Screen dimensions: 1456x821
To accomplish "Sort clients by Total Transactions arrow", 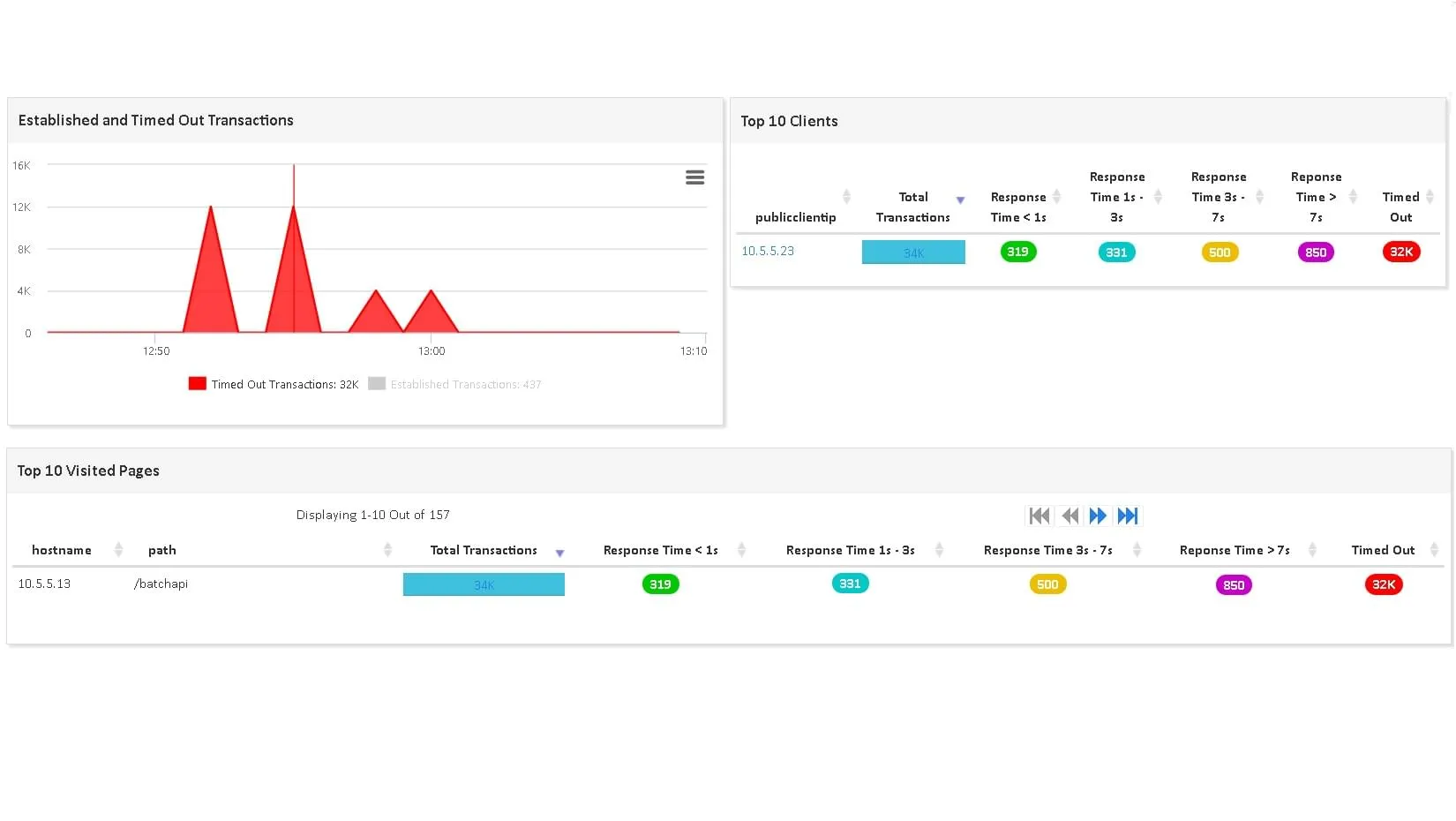I will pyautogui.click(x=960, y=200).
